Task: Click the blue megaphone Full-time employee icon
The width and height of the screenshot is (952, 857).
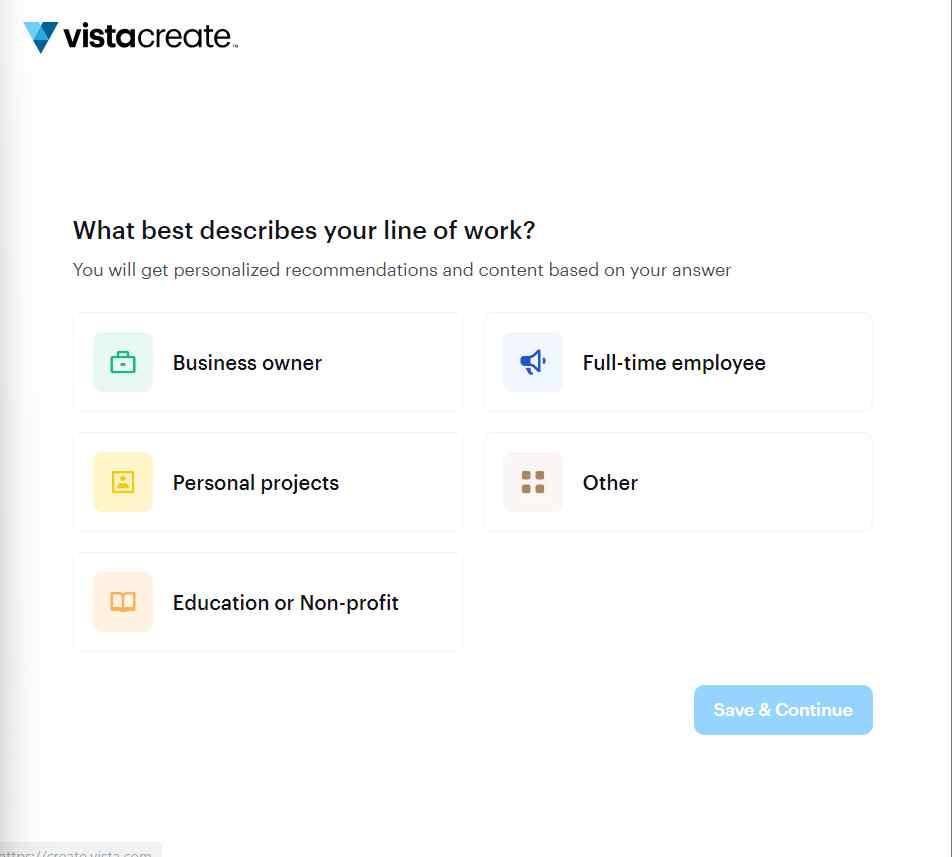Action: pos(532,362)
